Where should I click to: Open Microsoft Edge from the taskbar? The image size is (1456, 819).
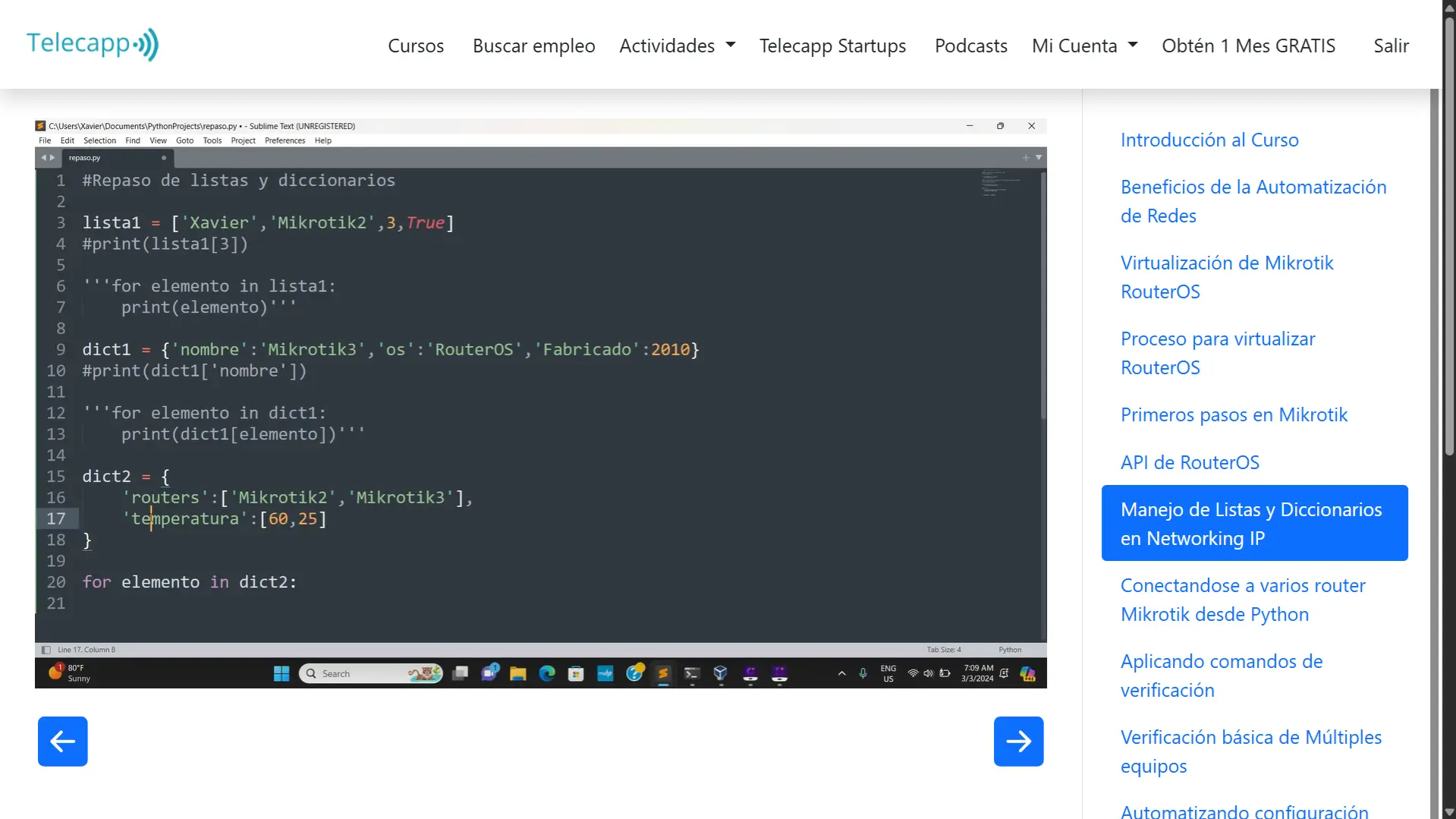tap(547, 673)
